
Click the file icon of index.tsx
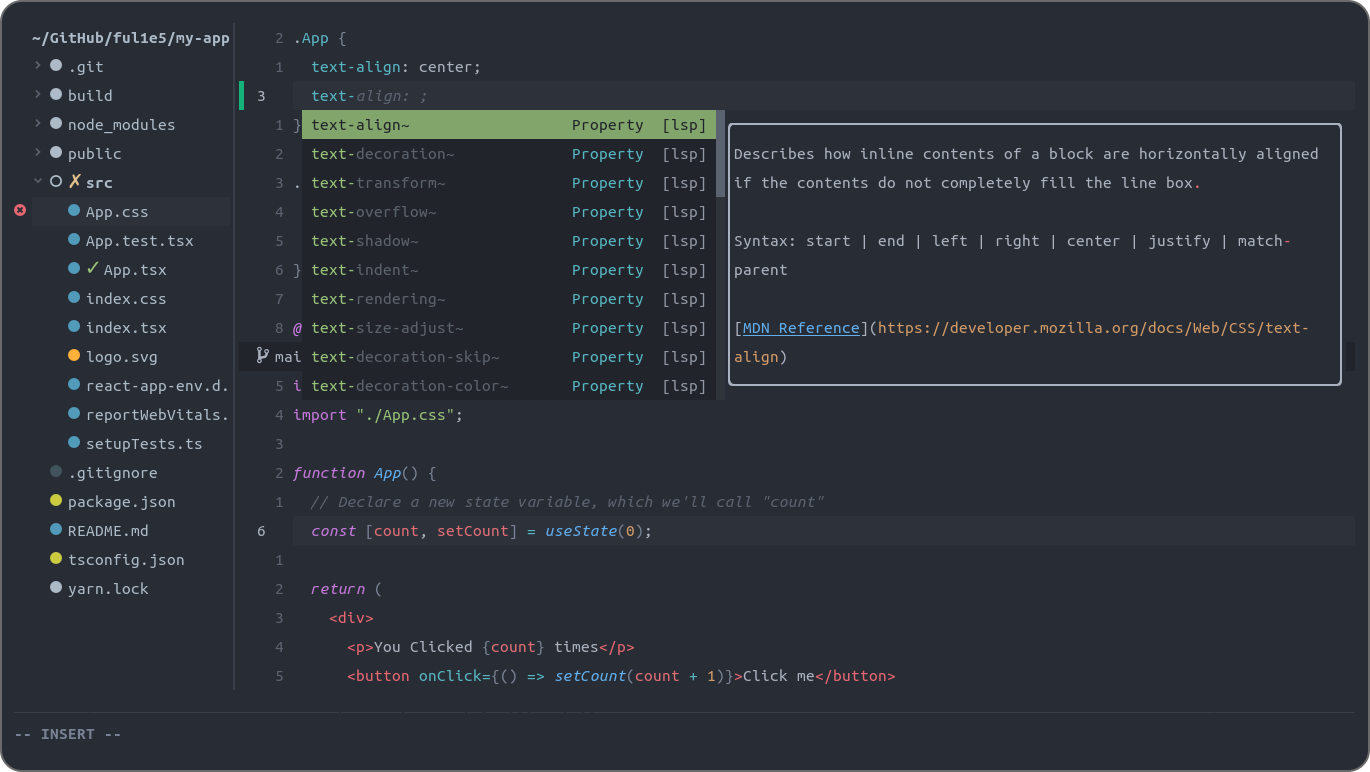pyautogui.click(x=74, y=327)
